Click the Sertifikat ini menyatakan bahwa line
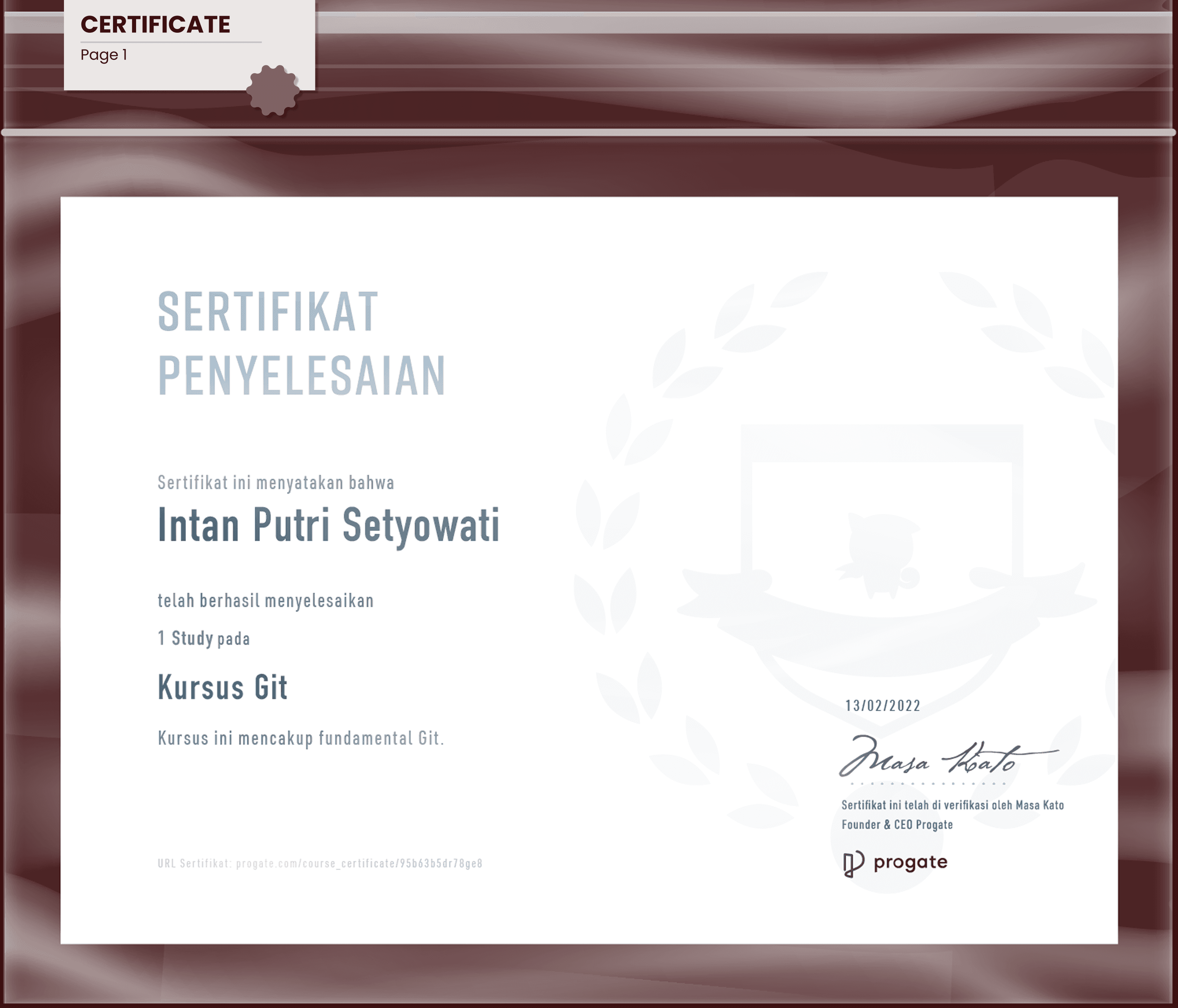Viewport: 1178px width, 1008px height. coord(276,482)
